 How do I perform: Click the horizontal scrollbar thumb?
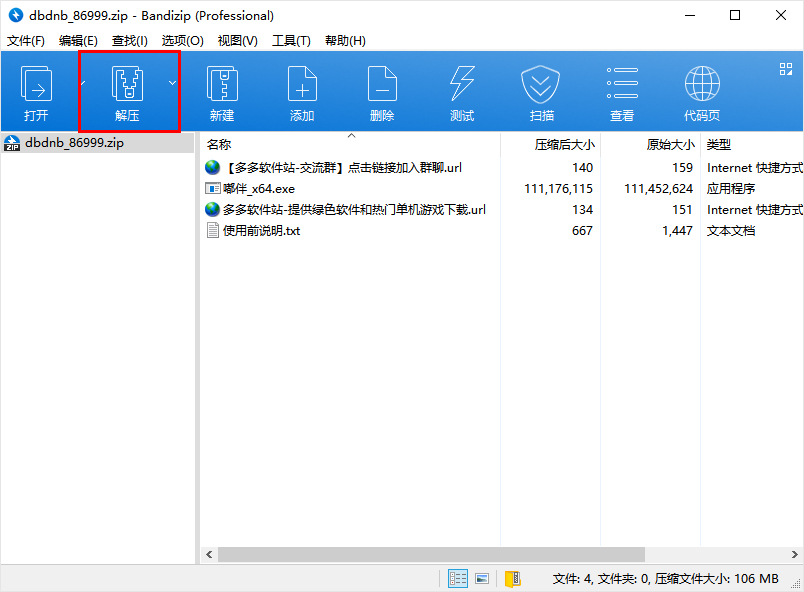click(431, 555)
